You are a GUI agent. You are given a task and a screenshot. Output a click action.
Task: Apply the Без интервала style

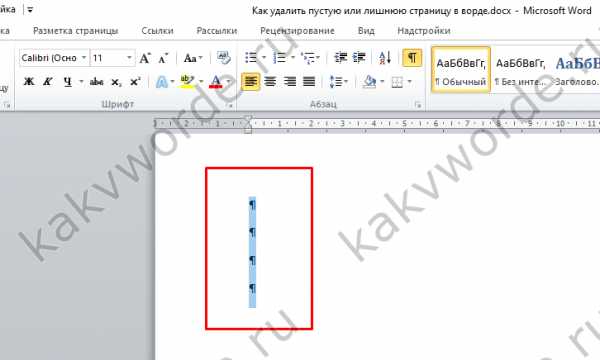pos(520,70)
